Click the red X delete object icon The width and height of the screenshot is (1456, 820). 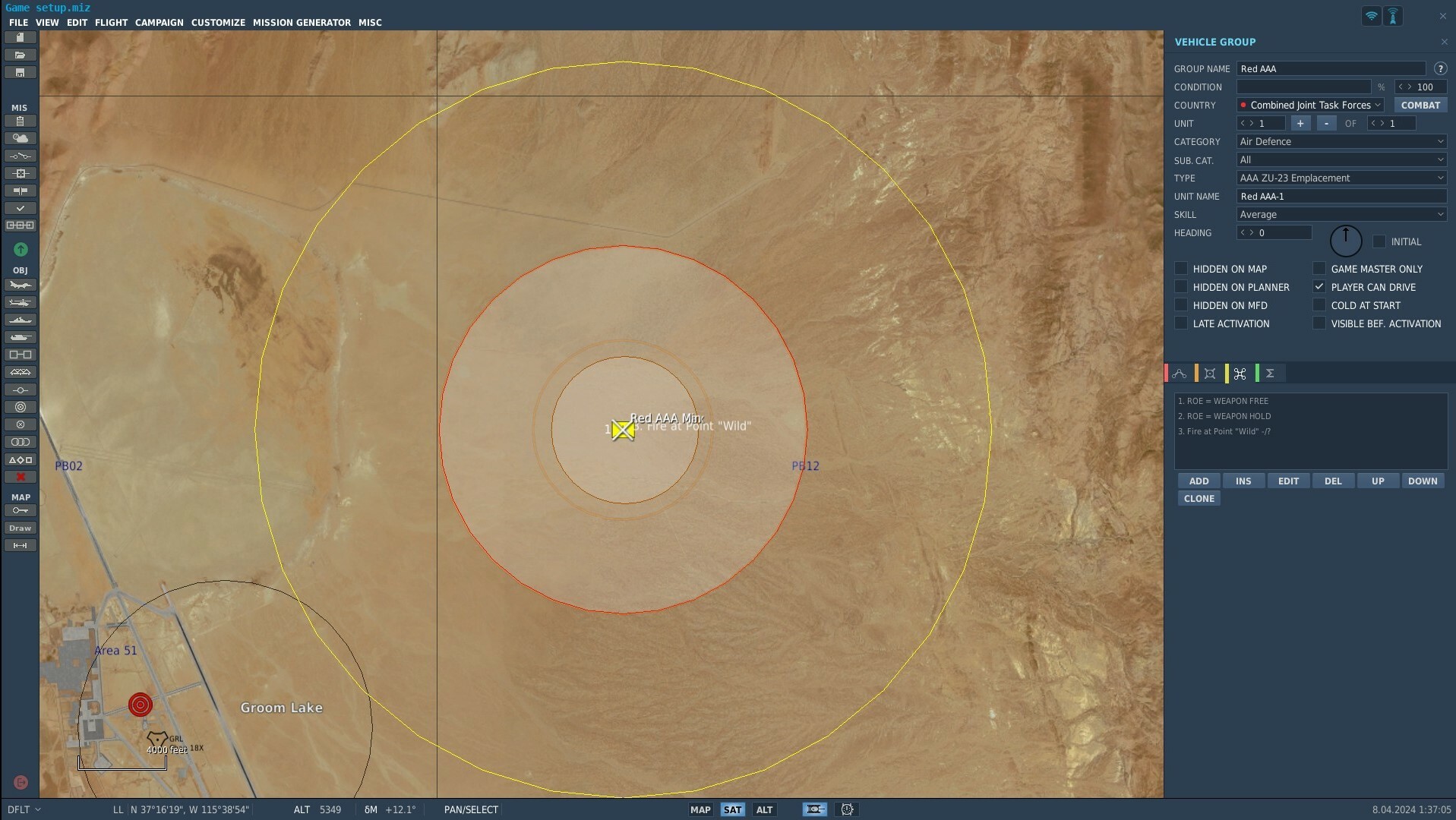click(21, 477)
